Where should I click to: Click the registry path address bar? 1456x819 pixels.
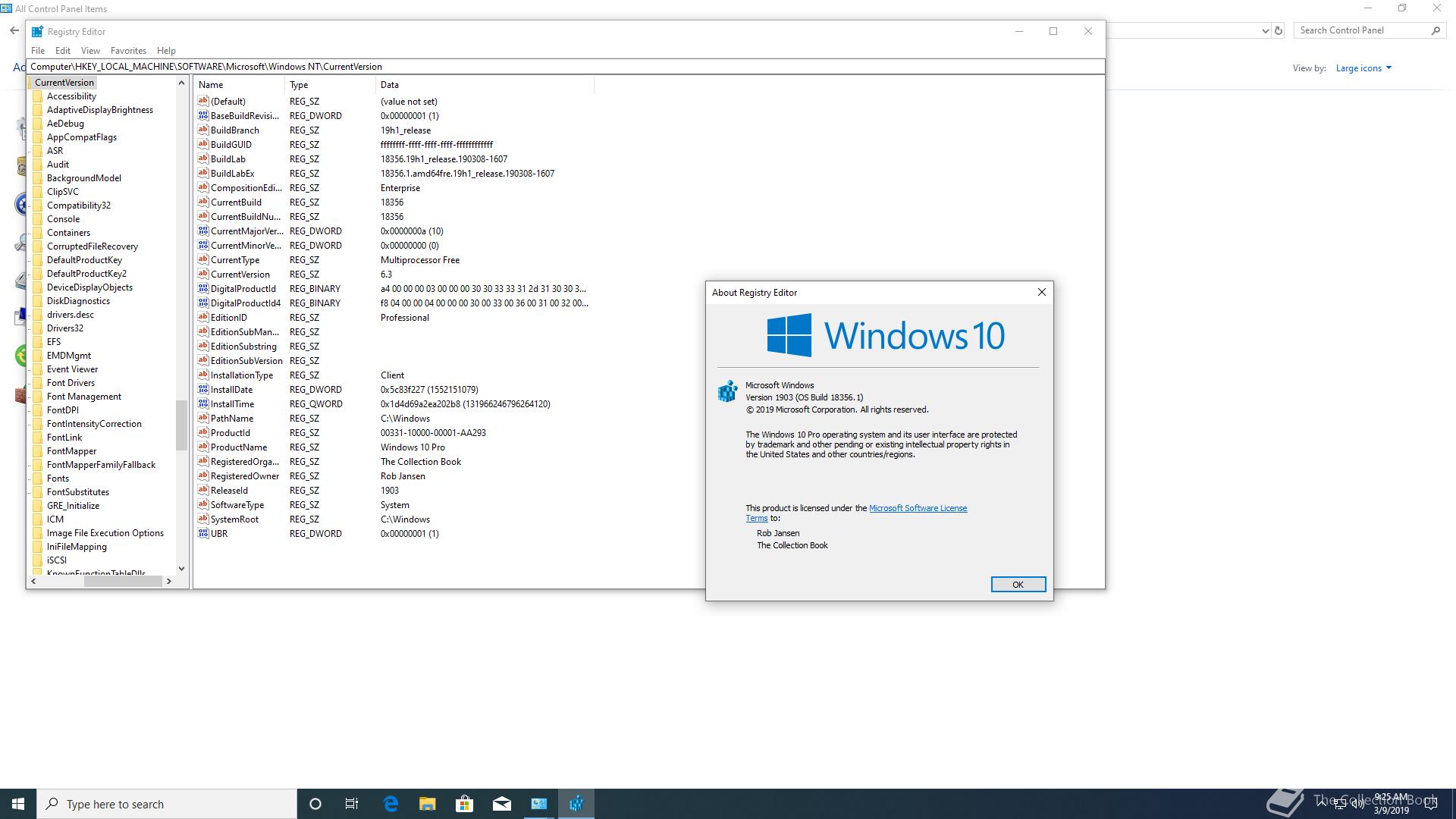click(x=566, y=67)
